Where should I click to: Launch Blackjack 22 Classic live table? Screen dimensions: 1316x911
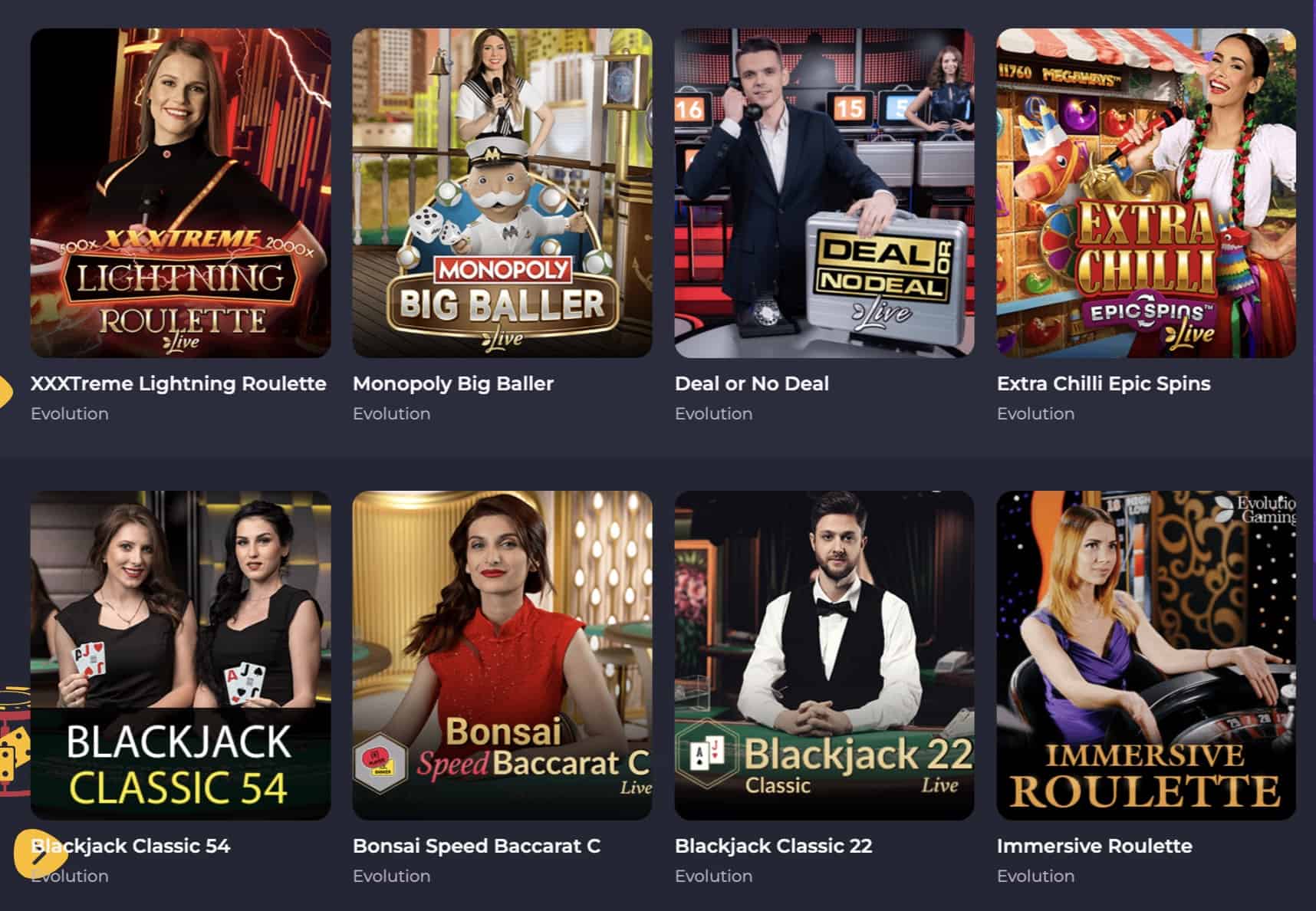[x=824, y=656]
